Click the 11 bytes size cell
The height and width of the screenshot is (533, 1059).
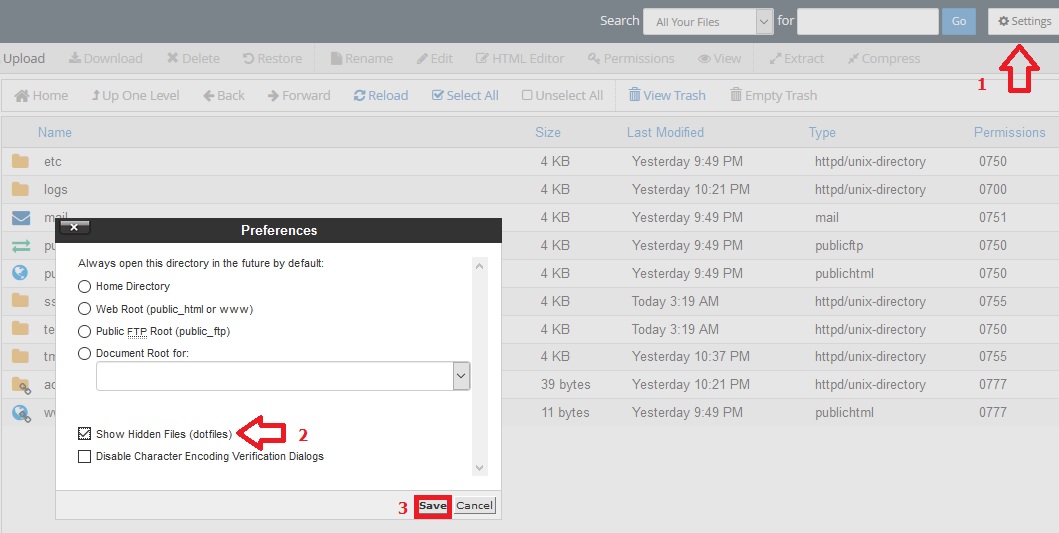tap(565, 412)
